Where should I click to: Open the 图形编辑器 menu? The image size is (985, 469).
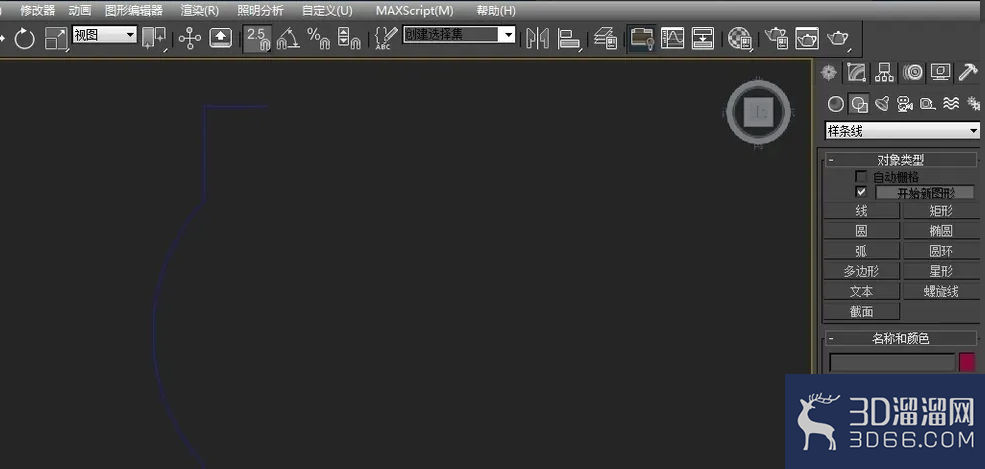[x=134, y=11]
